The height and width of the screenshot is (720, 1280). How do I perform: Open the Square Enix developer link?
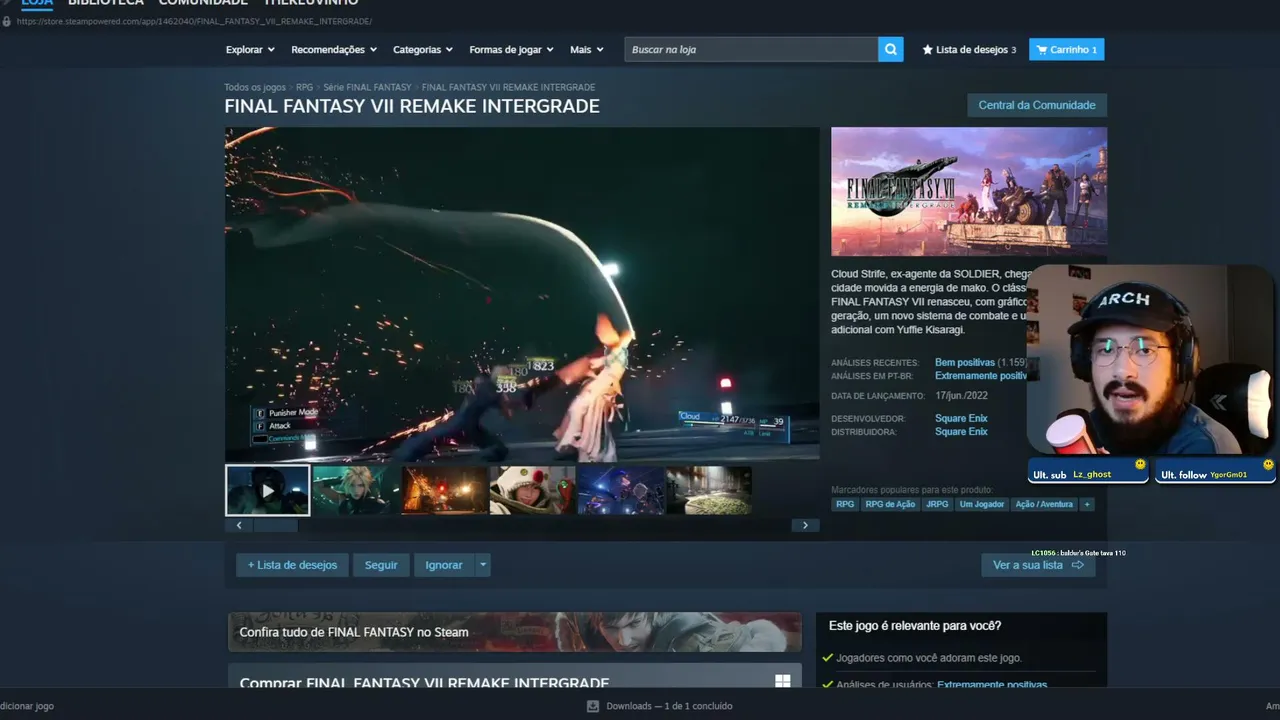click(x=961, y=418)
